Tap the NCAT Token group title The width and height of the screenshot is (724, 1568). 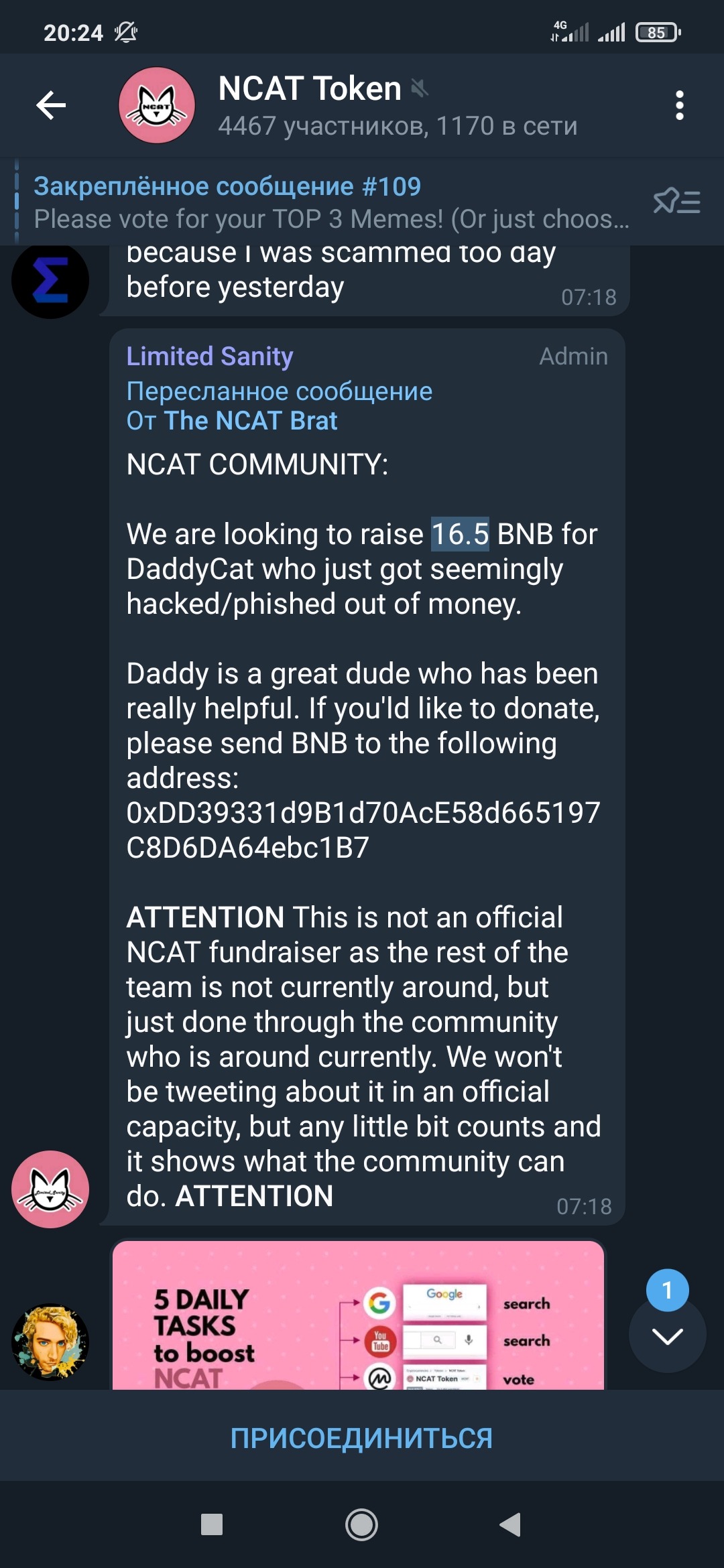(309, 88)
